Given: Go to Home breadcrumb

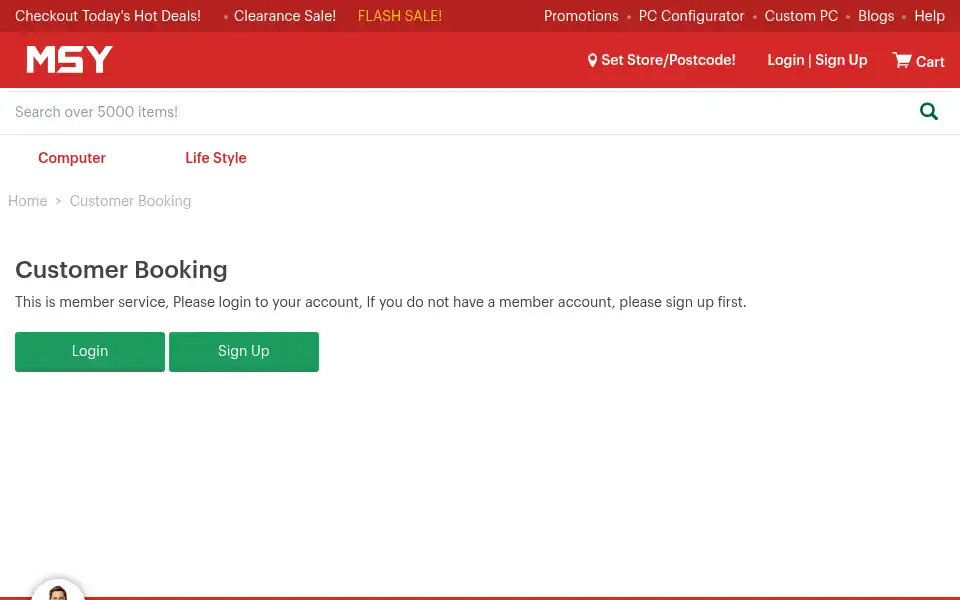Looking at the screenshot, I should [x=28, y=201].
